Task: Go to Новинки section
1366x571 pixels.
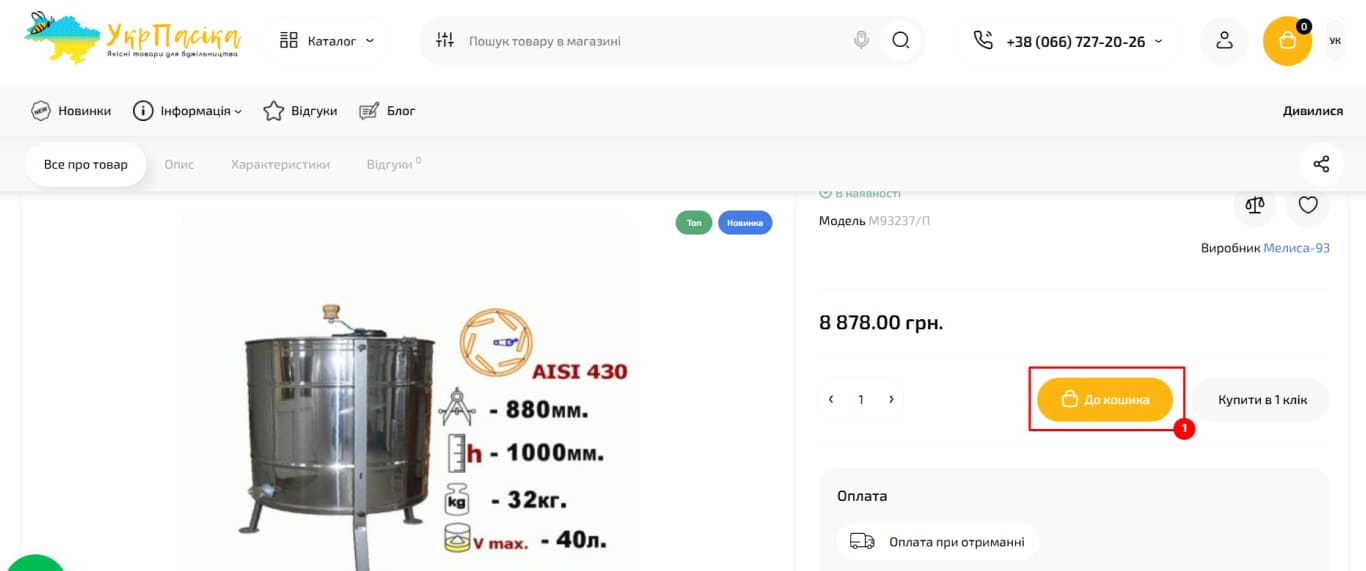Action: click(x=71, y=111)
